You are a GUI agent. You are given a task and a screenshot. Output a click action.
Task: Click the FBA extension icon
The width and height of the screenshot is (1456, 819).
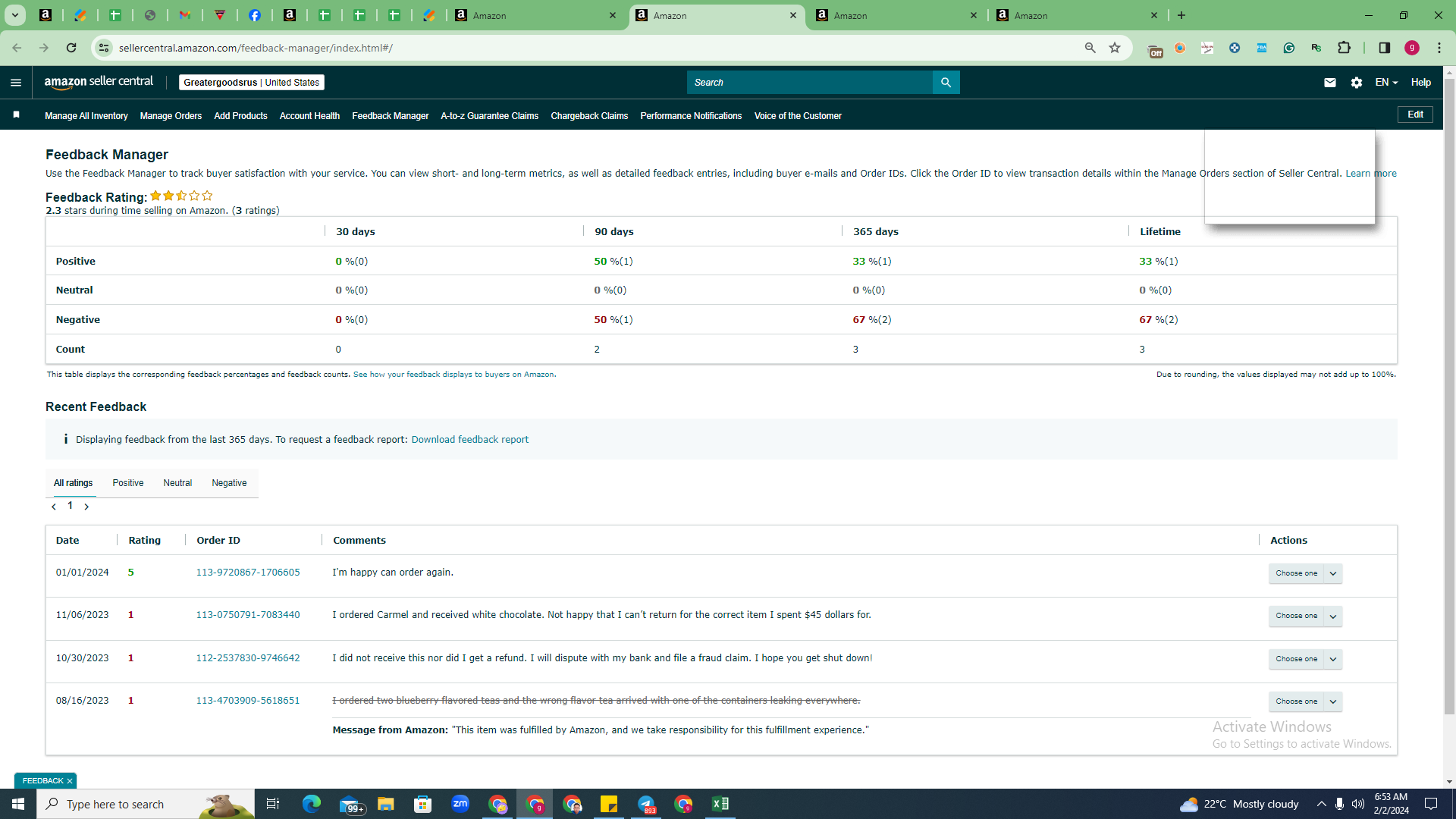pyautogui.click(x=1262, y=48)
